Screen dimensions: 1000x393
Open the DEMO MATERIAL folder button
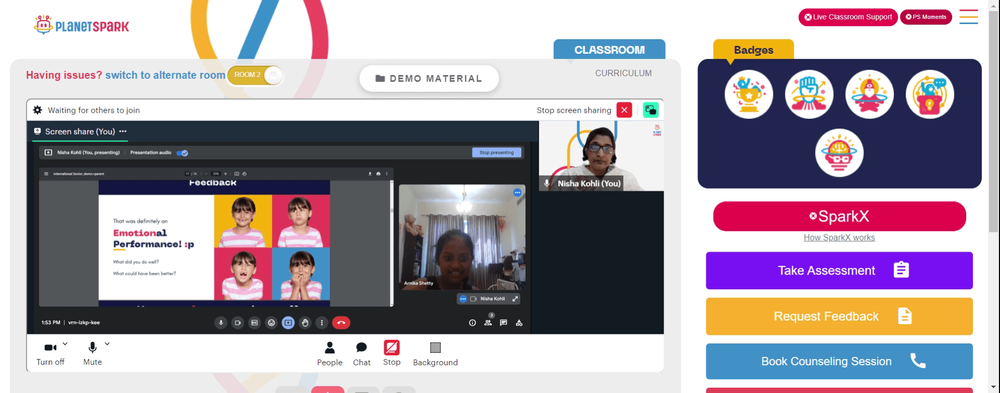(429, 78)
